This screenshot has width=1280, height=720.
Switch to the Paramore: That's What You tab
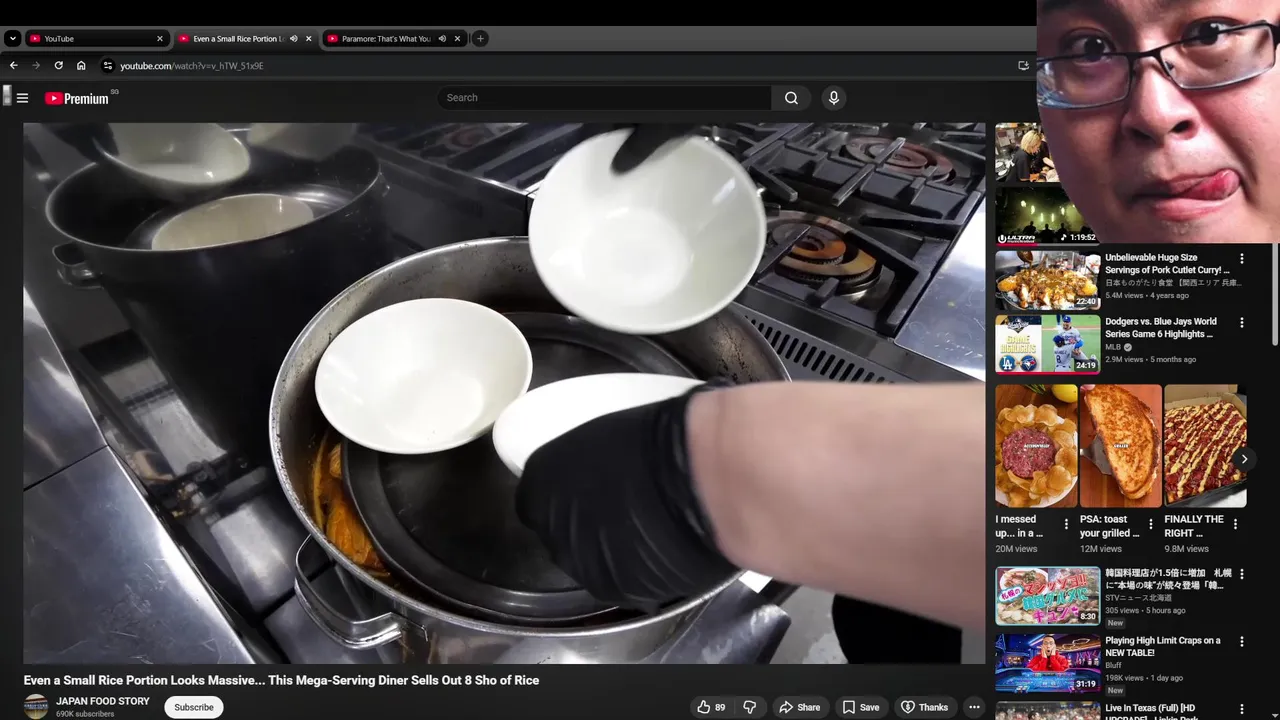pos(394,39)
